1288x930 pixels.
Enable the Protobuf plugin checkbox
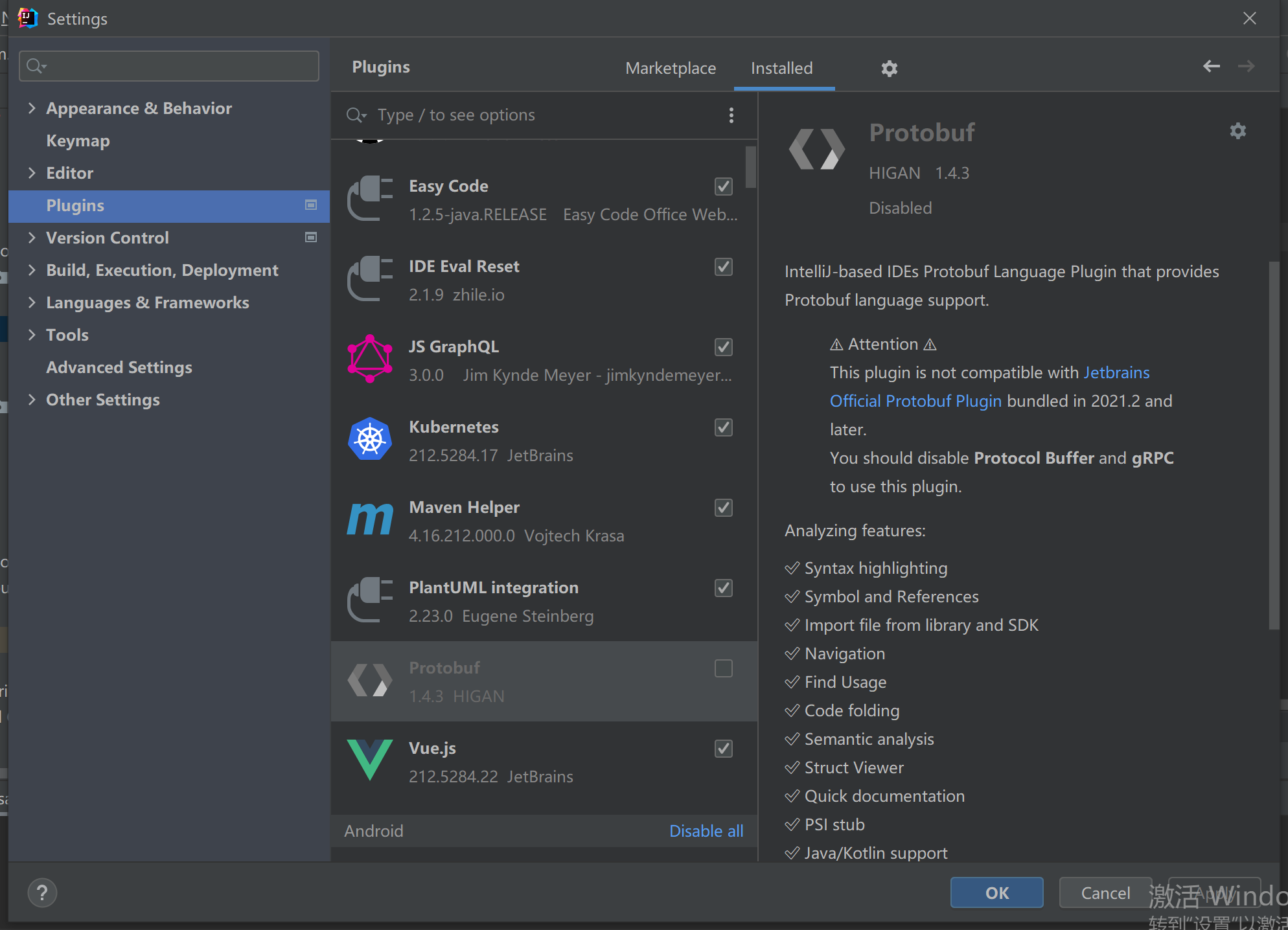coord(723,668)
